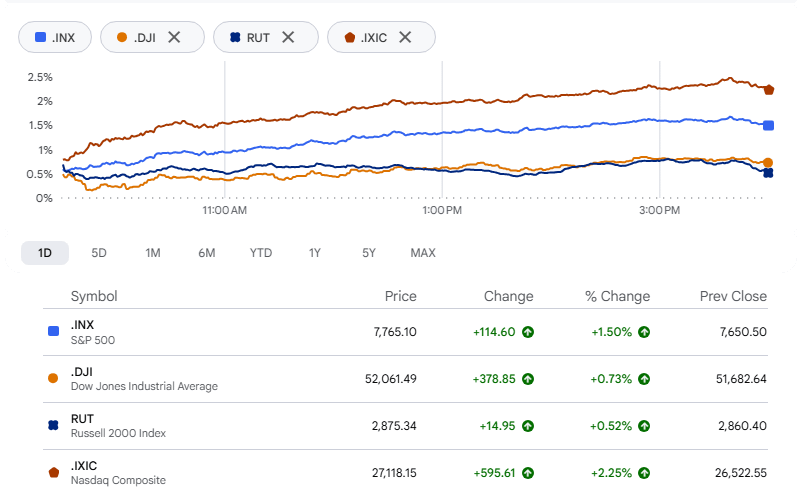
Task: Click the .IXIC endpoint marker on chart
Action: 768,90
